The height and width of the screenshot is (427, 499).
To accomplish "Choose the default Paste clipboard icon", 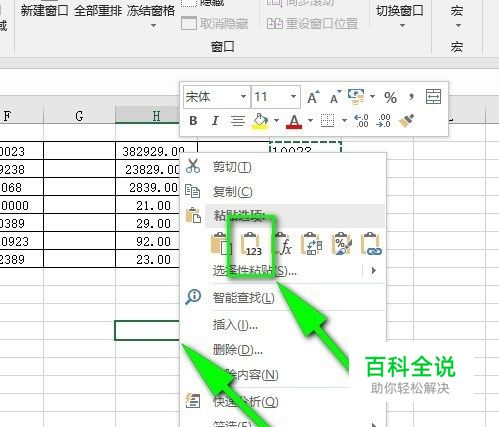I will pos(221,244).
